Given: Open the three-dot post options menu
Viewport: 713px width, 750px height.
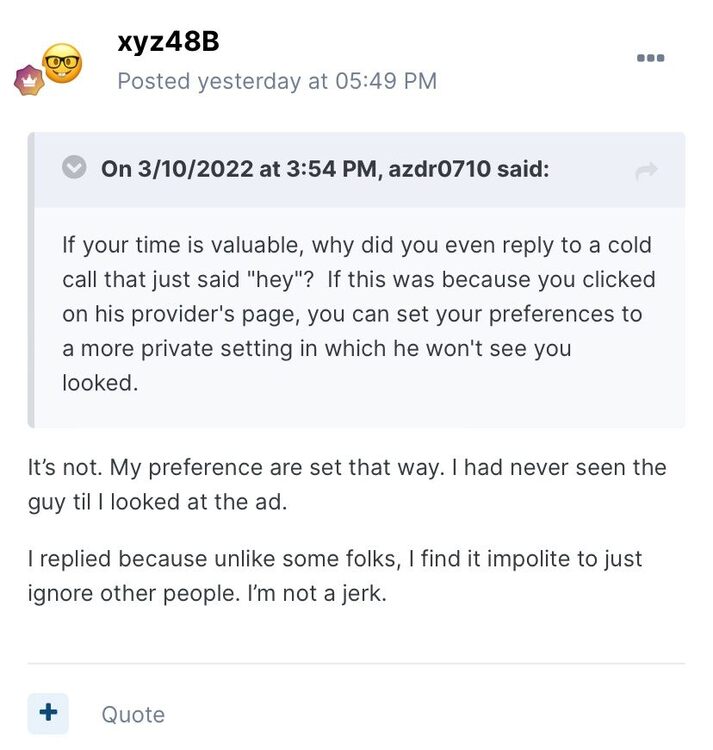Looking at the screenshot, I should 650,58.
